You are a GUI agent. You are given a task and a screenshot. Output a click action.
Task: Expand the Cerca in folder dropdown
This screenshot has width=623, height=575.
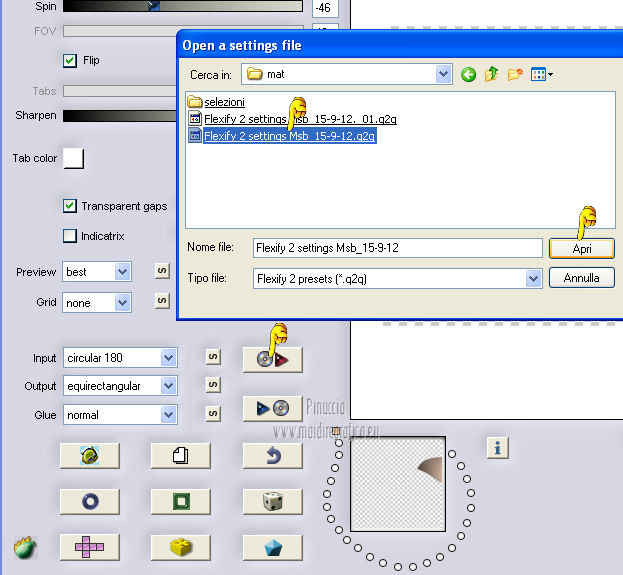(x=443, y=74)
